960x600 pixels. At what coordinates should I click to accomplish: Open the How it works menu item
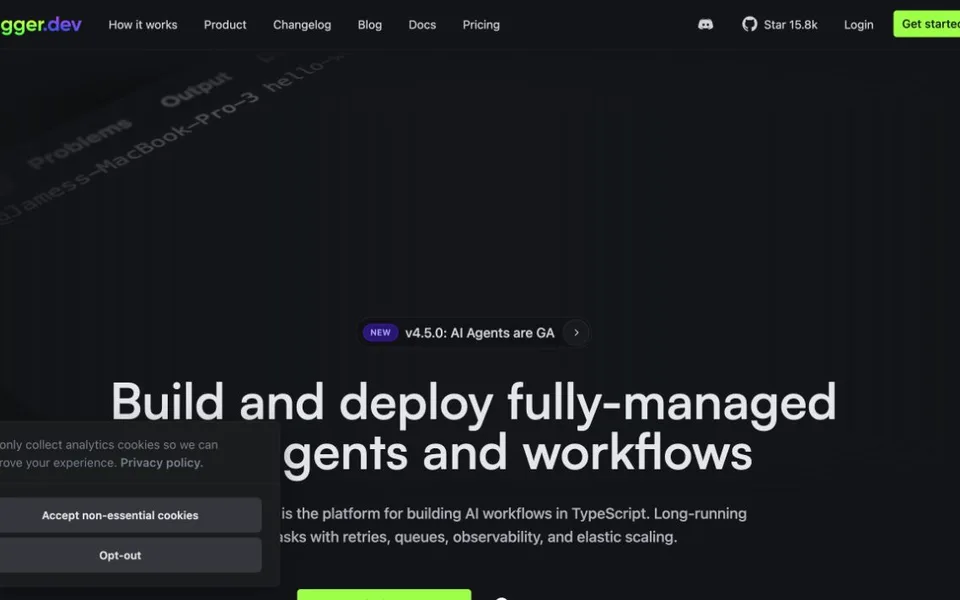[143, 25]
